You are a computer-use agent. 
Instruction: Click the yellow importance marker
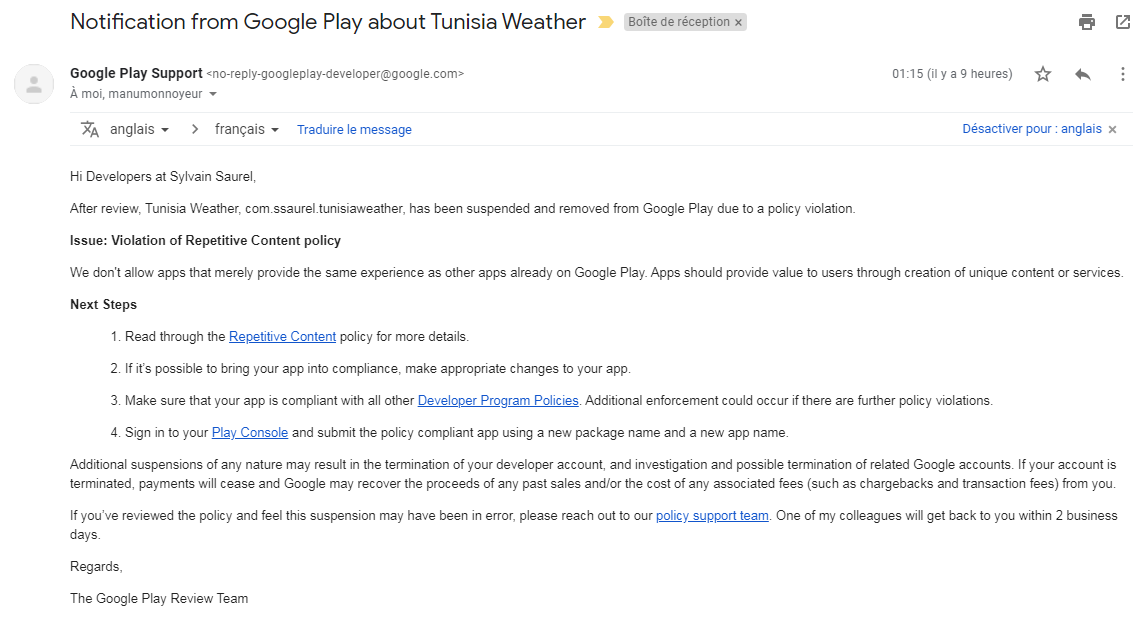click(x=605, y=22)
